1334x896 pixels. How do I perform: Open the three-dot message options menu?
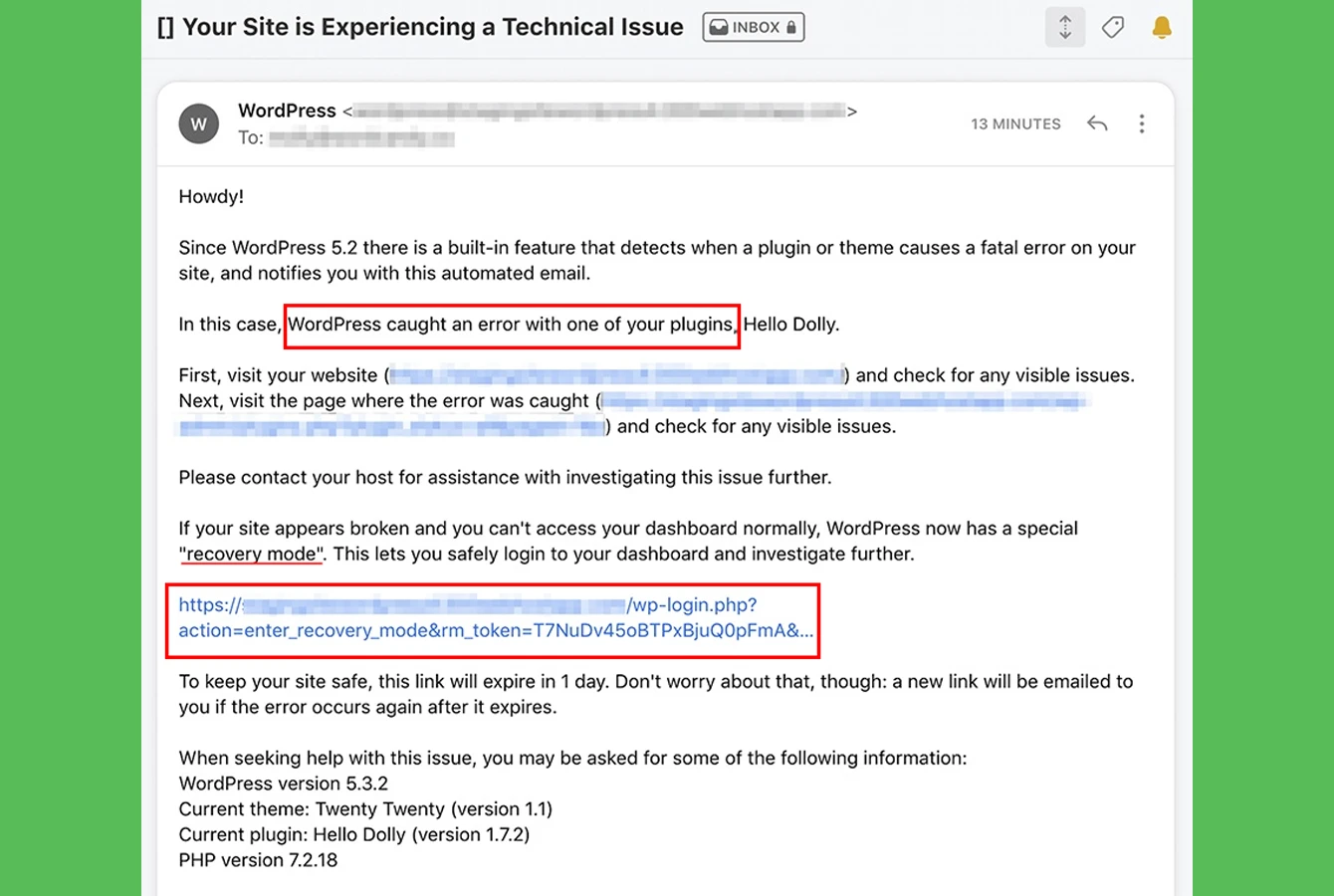click(x=1142, y=123)
